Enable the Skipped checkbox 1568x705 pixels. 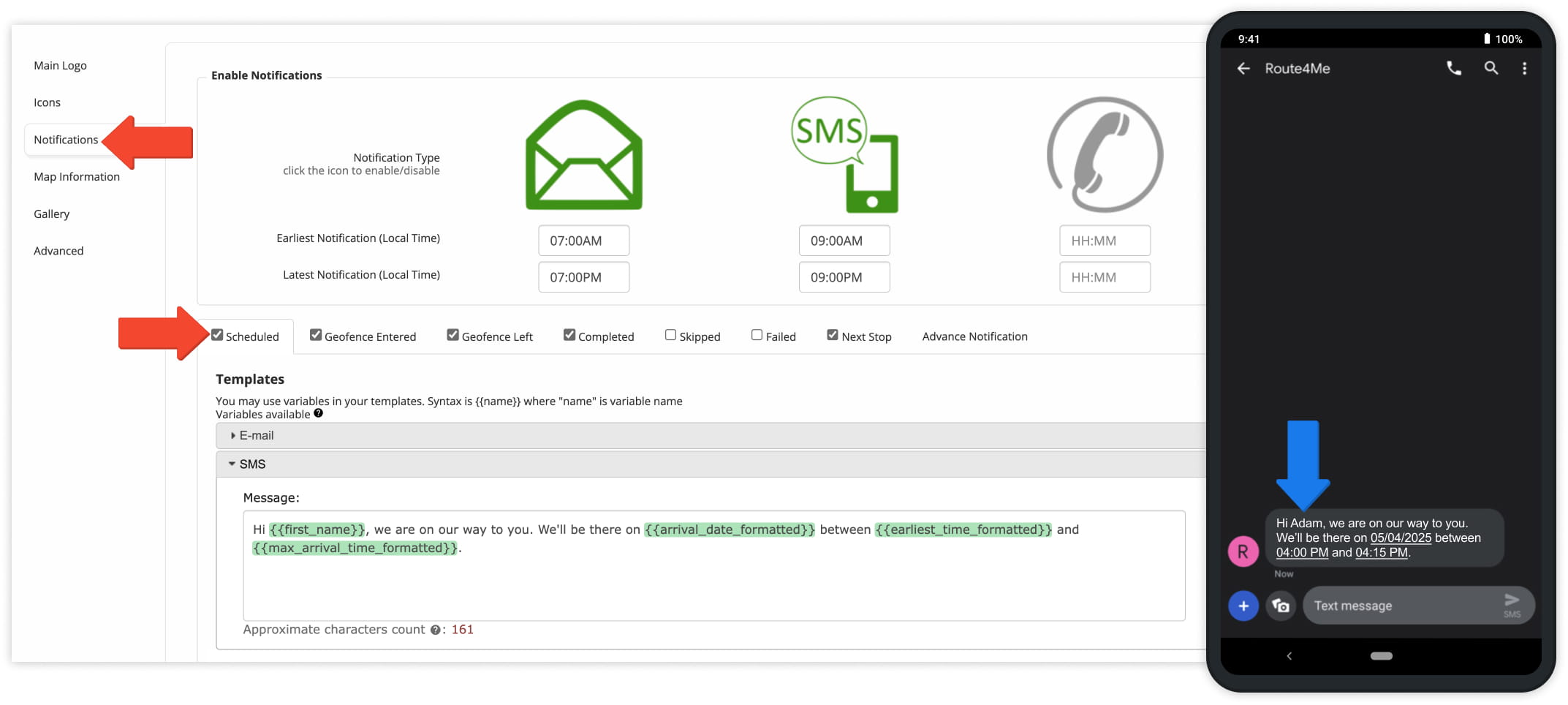tap(670, 335)
